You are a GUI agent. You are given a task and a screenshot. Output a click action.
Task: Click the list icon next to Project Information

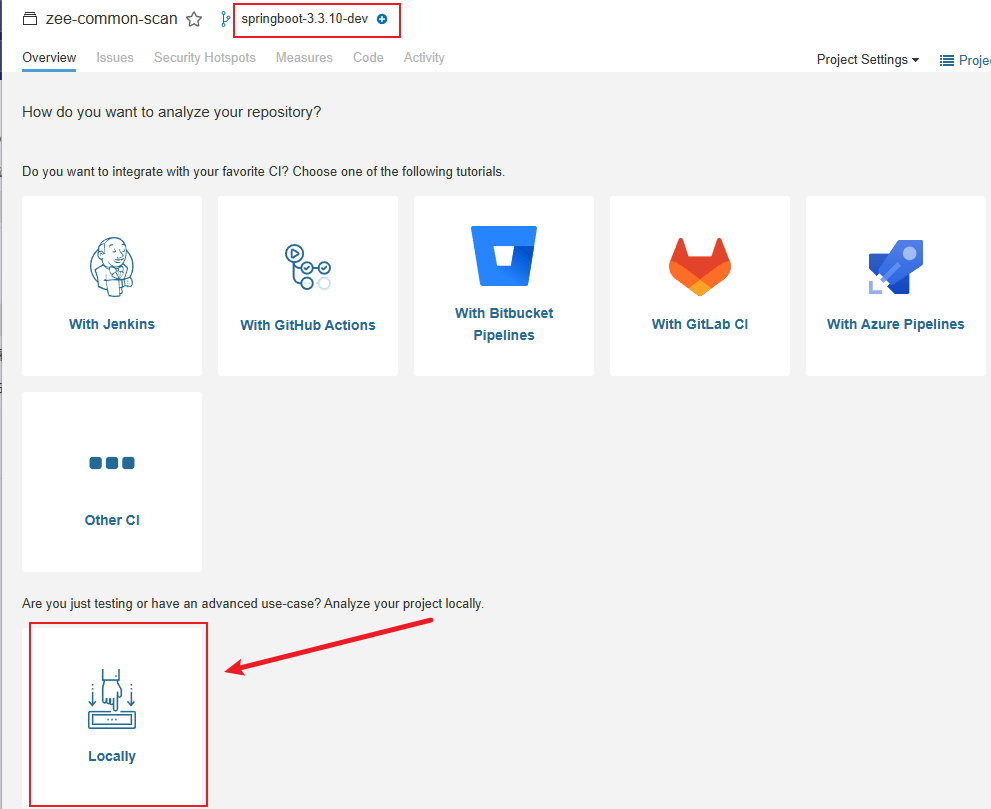946,60
